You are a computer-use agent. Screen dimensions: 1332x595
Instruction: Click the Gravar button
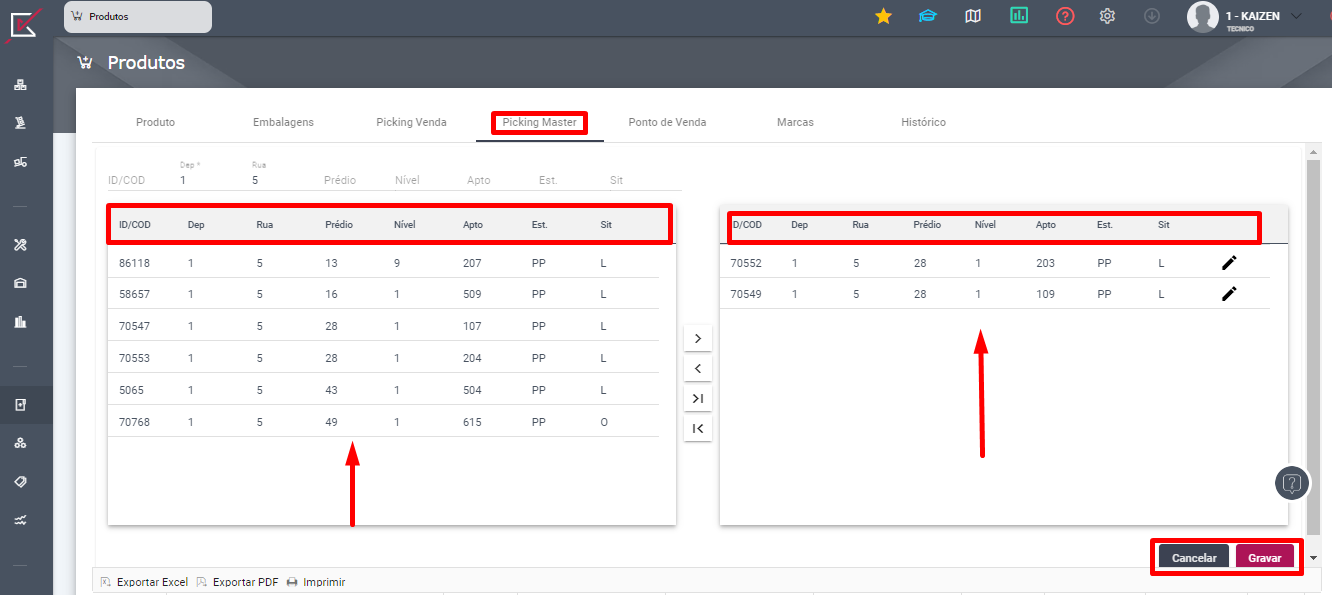pos(1265,558)
